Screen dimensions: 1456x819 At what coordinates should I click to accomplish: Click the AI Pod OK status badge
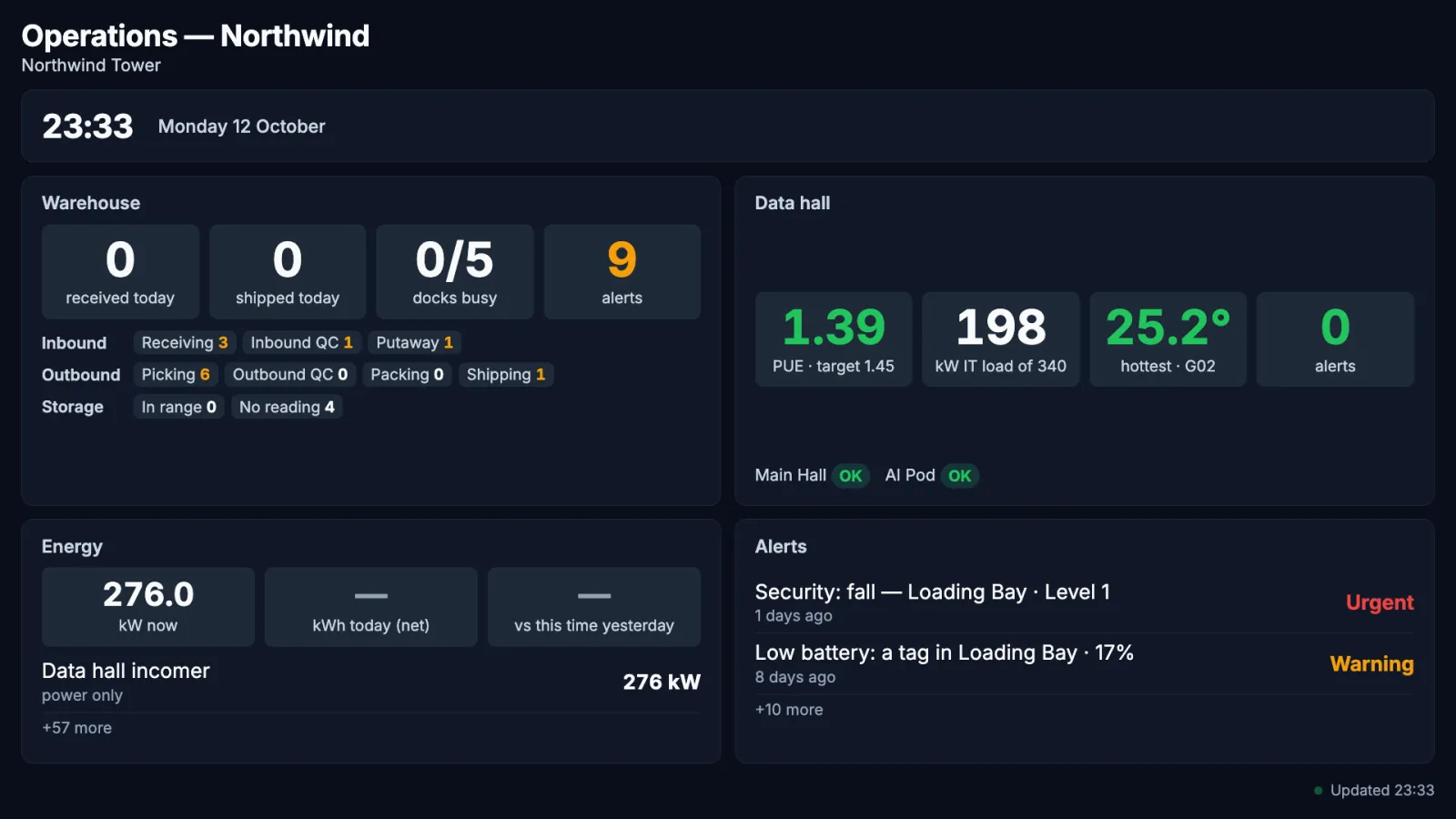click(x=960, y=476)
